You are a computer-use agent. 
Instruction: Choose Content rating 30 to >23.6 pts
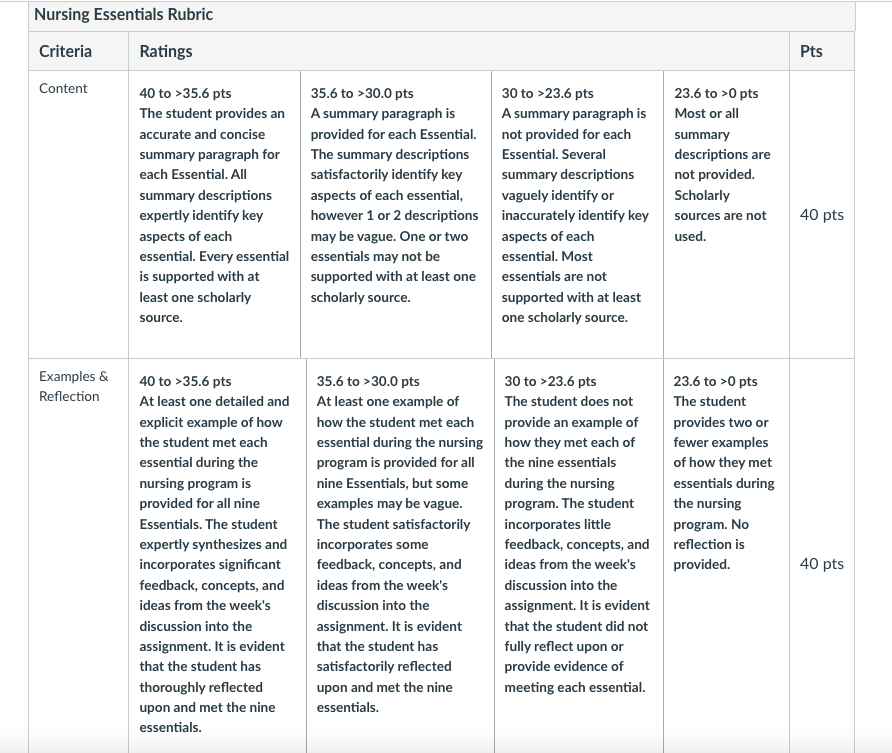point(577,214)
